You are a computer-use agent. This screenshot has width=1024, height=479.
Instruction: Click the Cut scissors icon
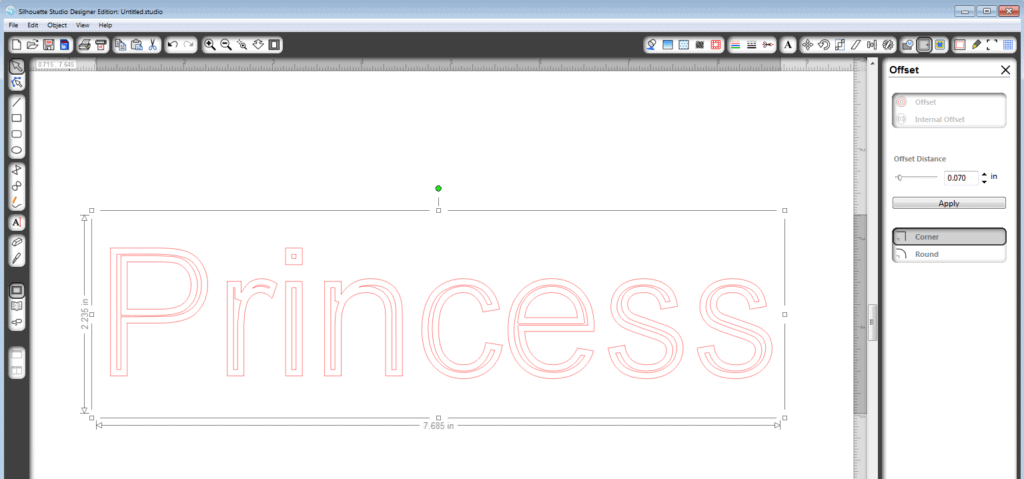(153, 45)
